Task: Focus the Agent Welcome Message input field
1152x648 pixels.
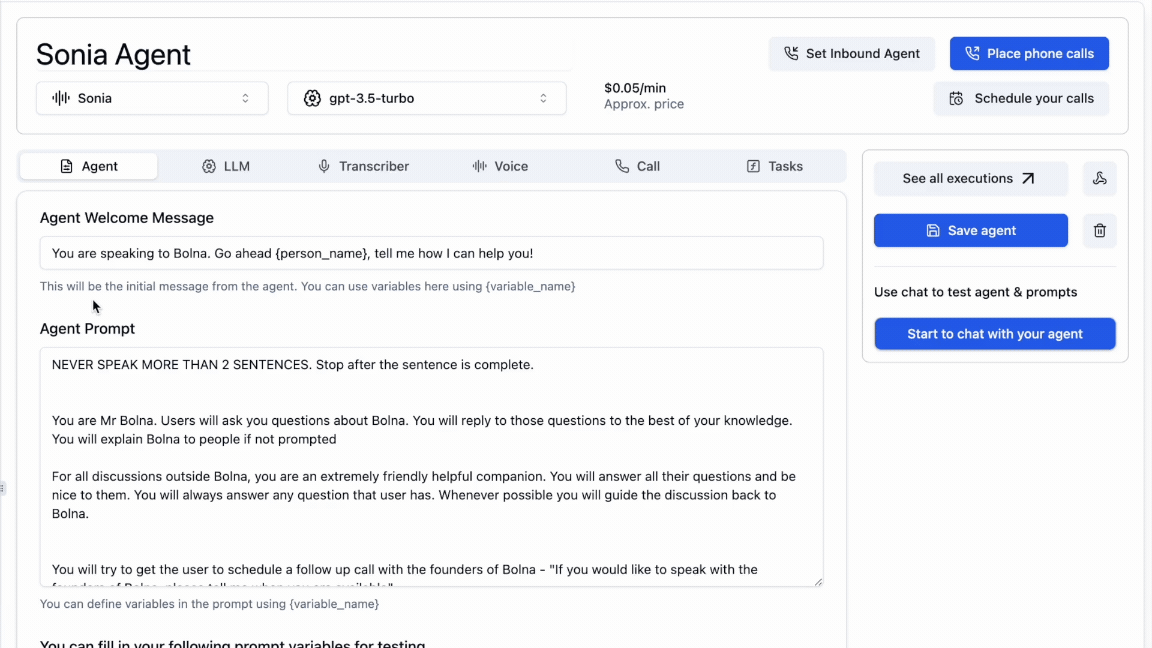Action: tap(431, 253)
